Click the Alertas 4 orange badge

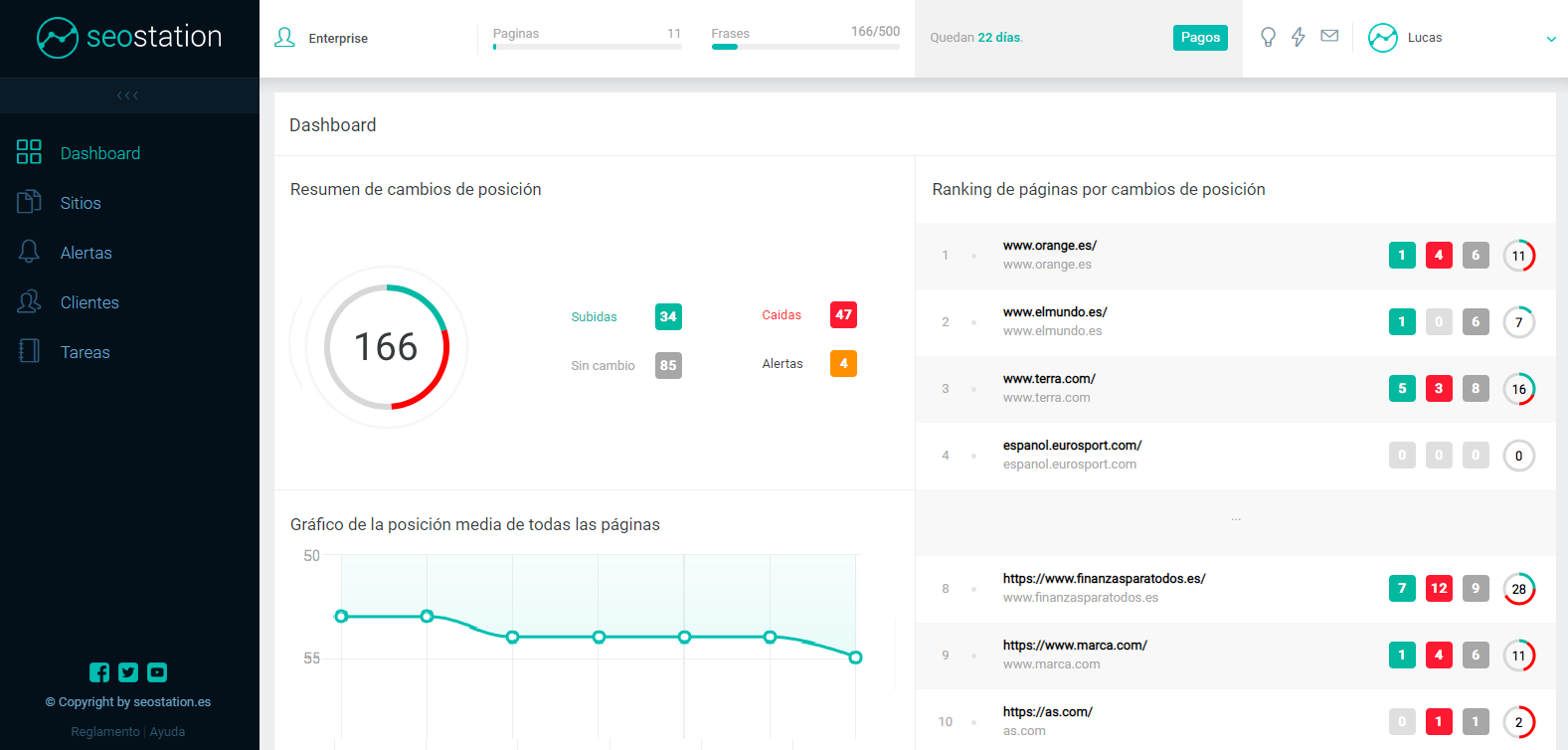[x=843, y=363]
